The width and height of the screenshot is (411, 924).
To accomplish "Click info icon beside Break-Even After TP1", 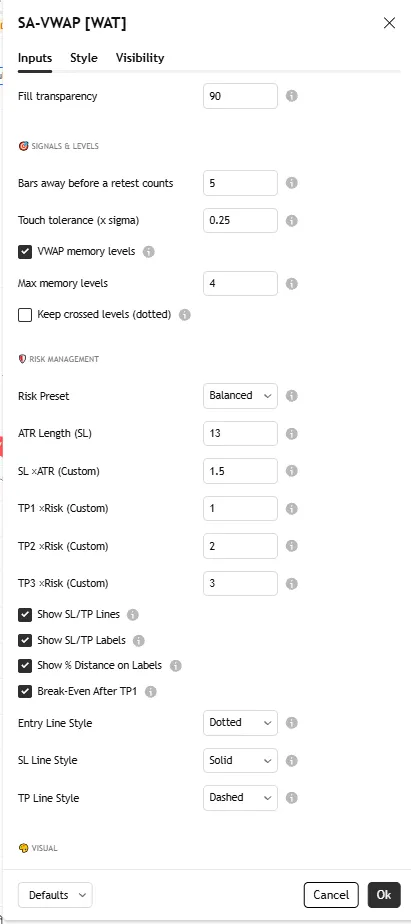I will [x=150, y=692].
